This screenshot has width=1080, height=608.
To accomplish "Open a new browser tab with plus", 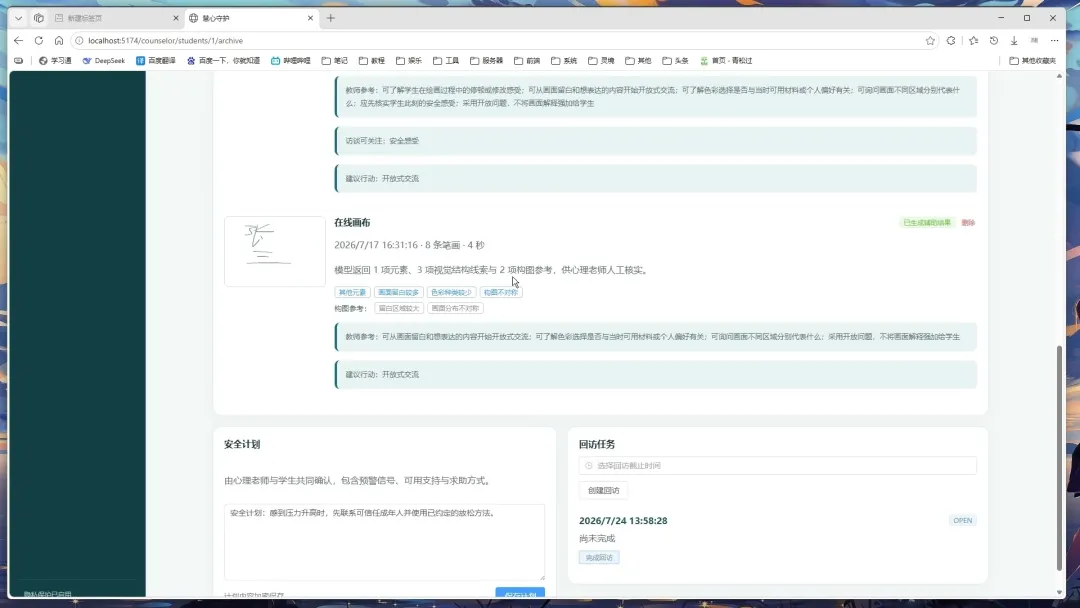I will (331, 18).
